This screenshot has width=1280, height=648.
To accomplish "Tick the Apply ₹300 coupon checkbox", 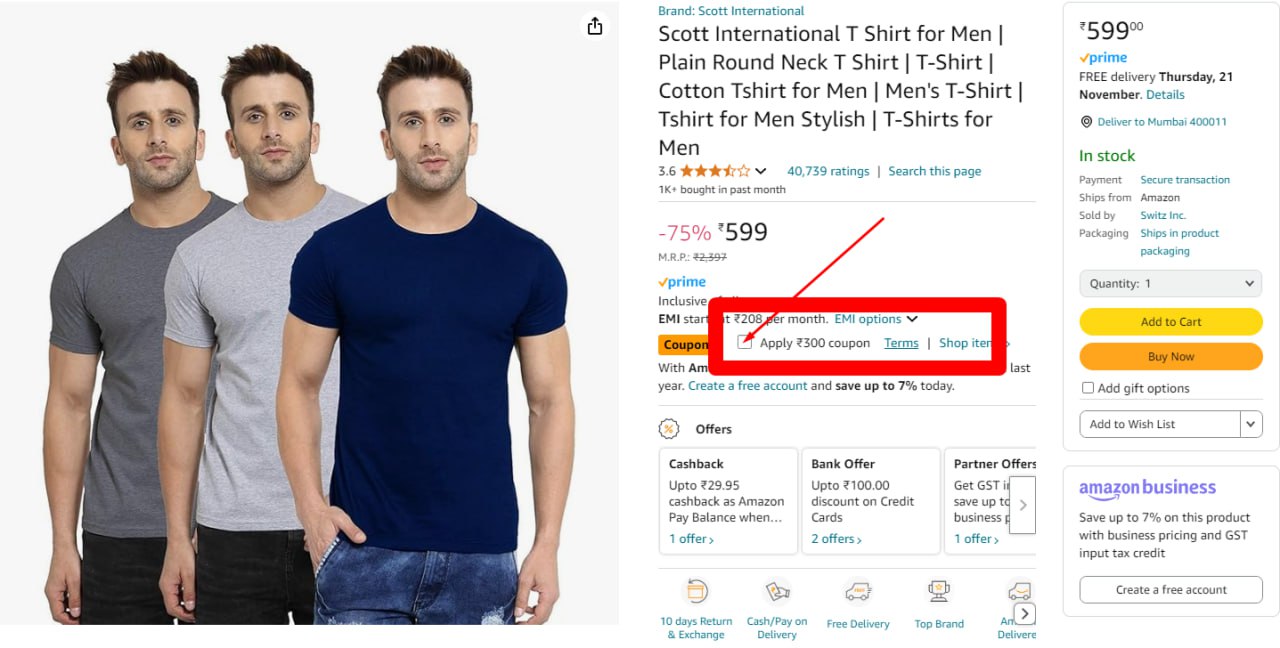I will (x=745, y=343).
